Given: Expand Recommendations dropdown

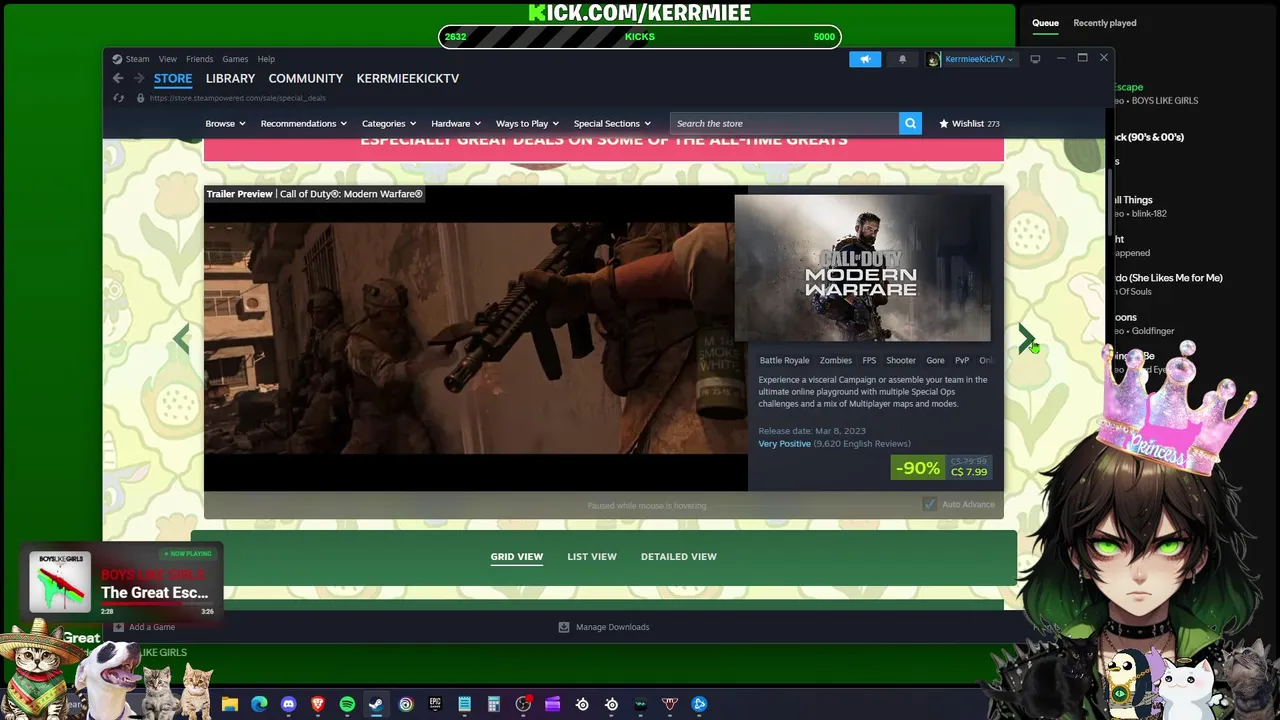Looking at the screenshot, I should 303,123.
